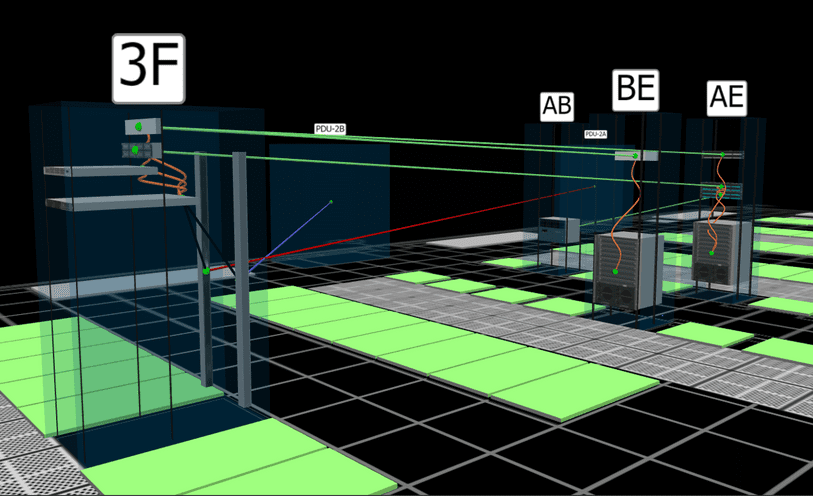Click the PDU-2B label
The image size is (813, 496).
click(x=330, y=129)
